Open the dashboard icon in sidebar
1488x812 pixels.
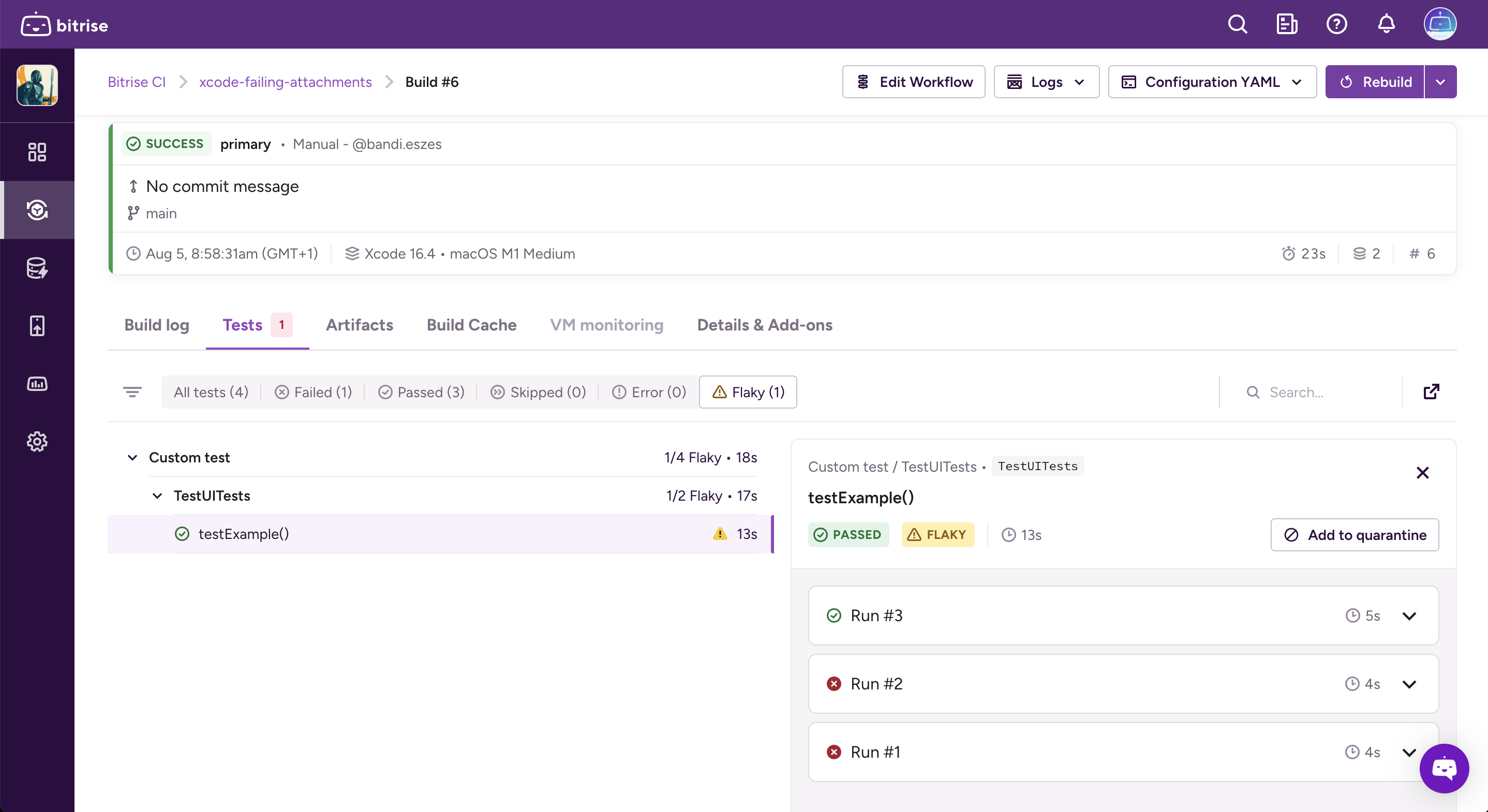(37, 152)
